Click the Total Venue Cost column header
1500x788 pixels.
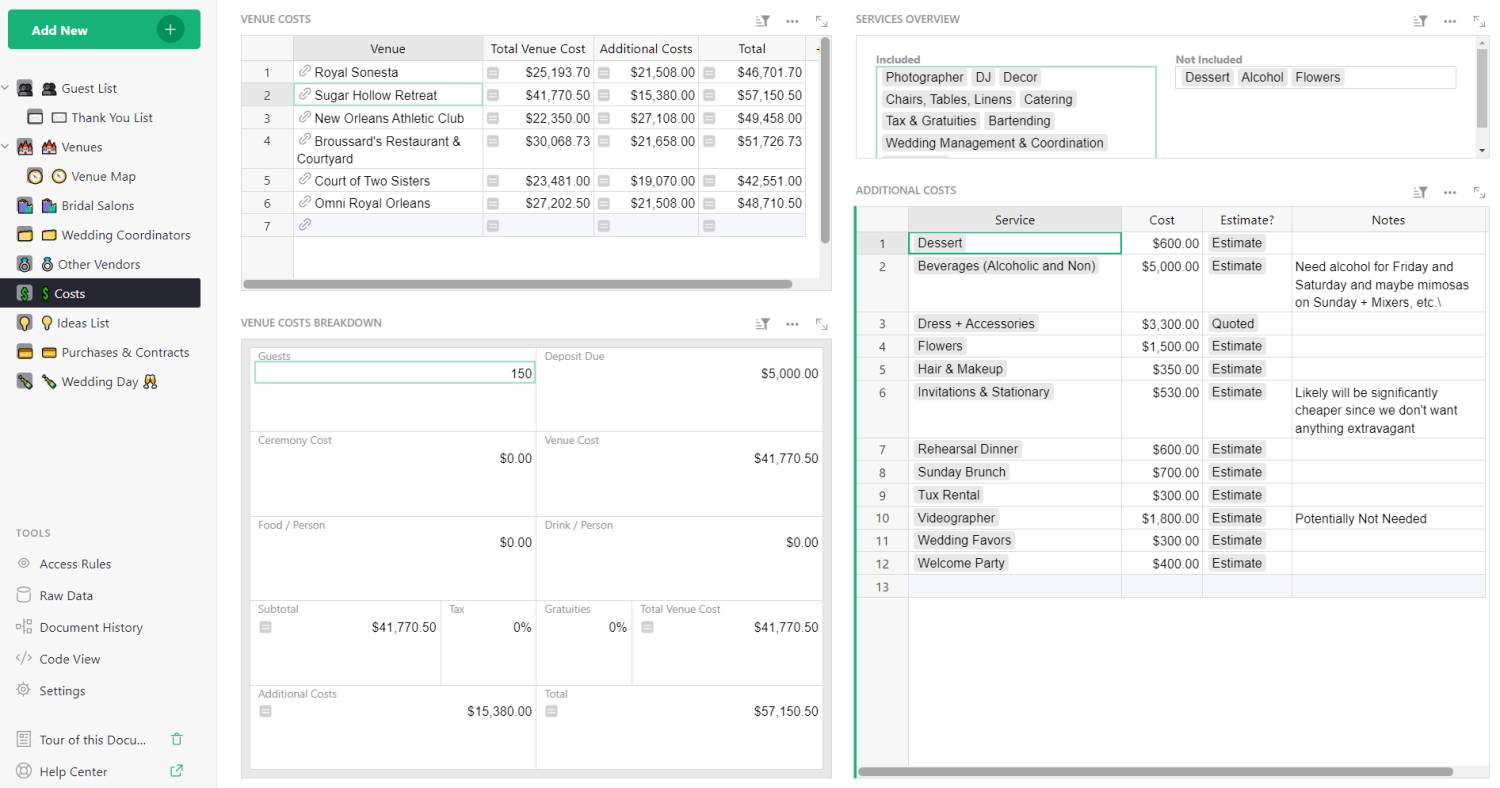point(538,49)
